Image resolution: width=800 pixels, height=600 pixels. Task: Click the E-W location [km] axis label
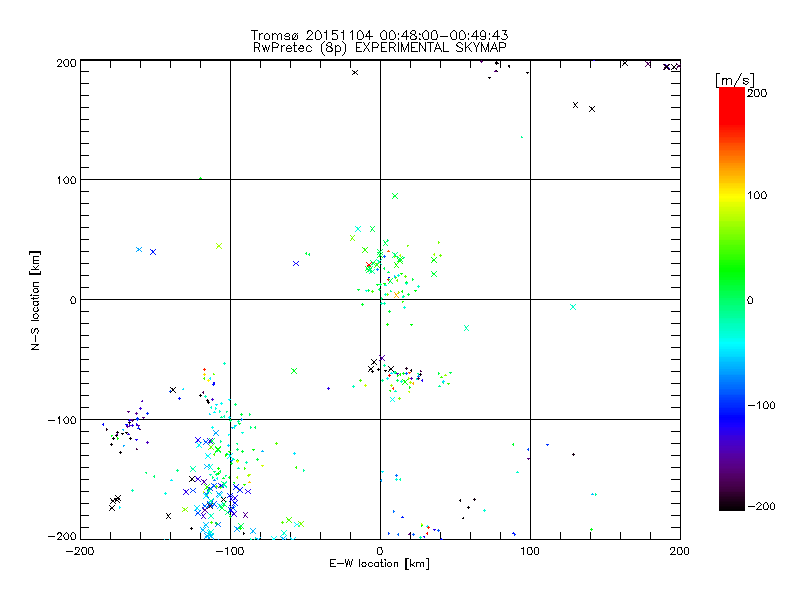[x=379, y=563]
